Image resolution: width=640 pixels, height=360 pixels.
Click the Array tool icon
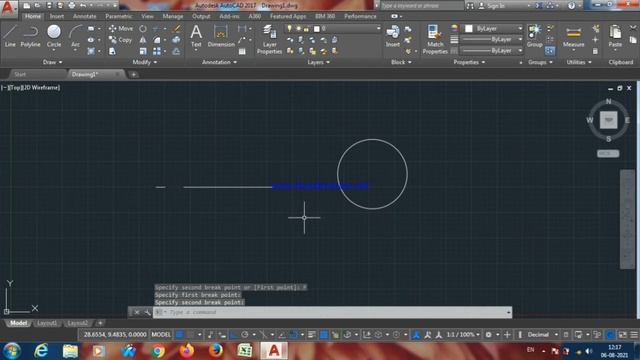point(157,51)
